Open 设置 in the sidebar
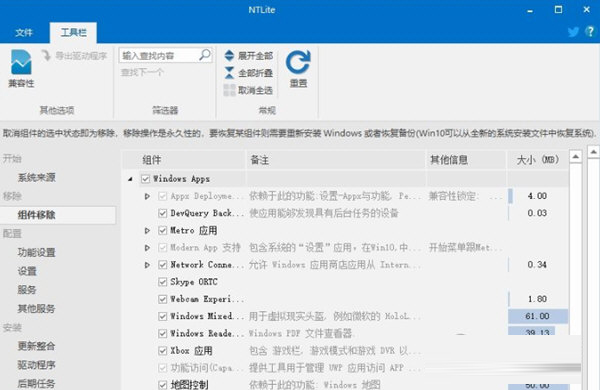This screenshot has height=390, width=600. 27,271
